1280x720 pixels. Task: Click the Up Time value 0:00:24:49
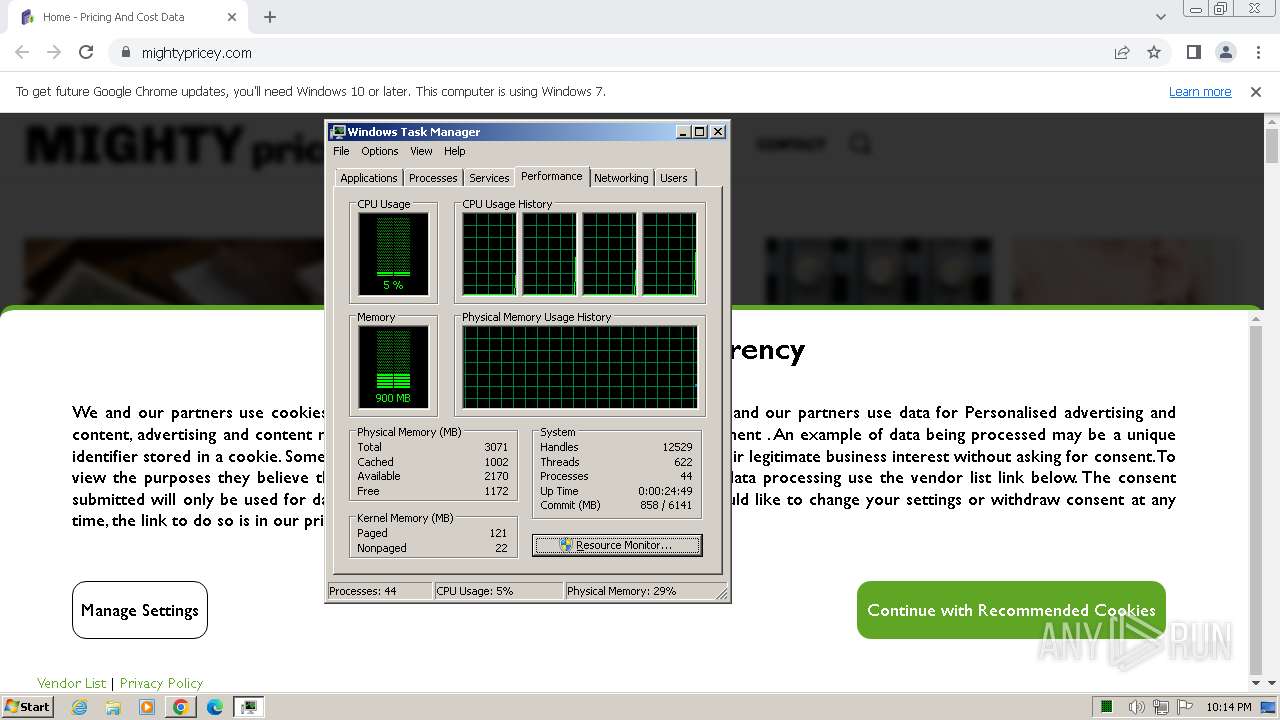[x=665, y=491]
